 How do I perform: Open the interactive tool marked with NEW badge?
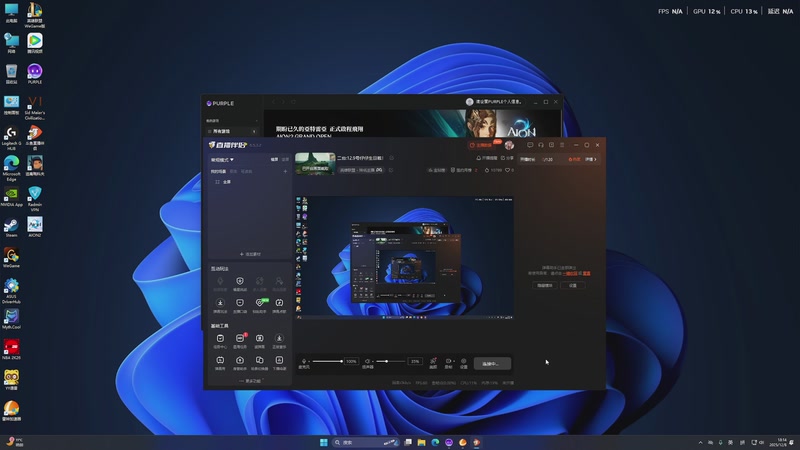tap(260, 305)
